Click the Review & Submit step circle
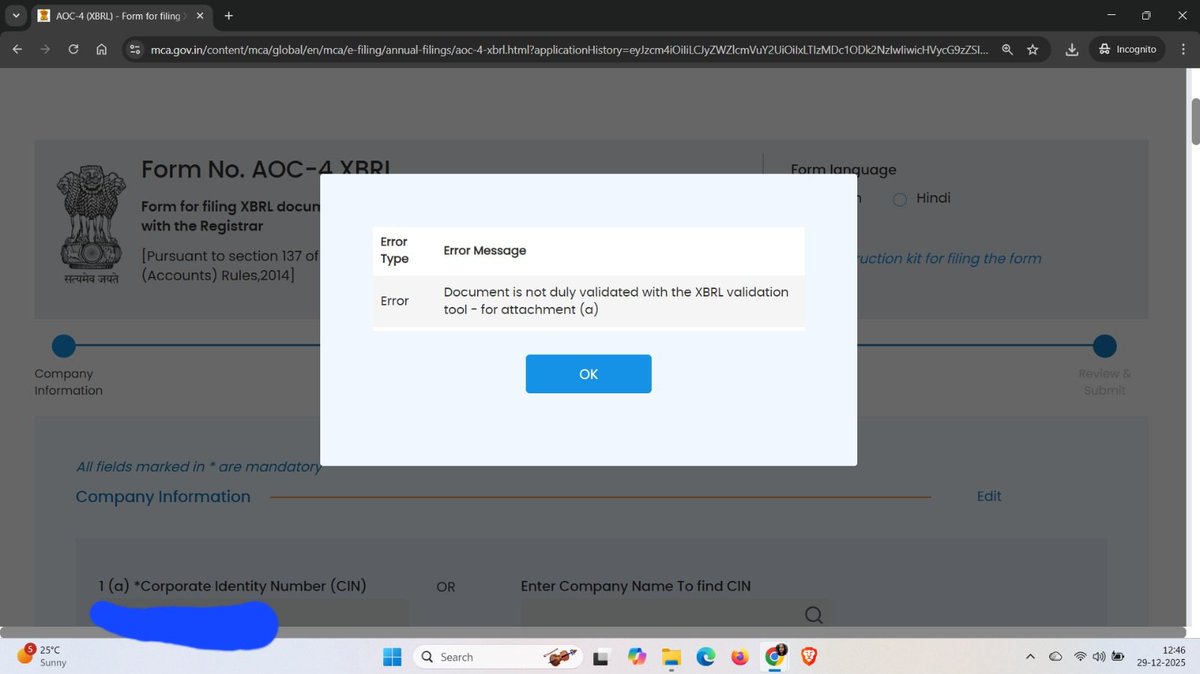This screenshot has width=1200, height=674. pos(1105,346)
